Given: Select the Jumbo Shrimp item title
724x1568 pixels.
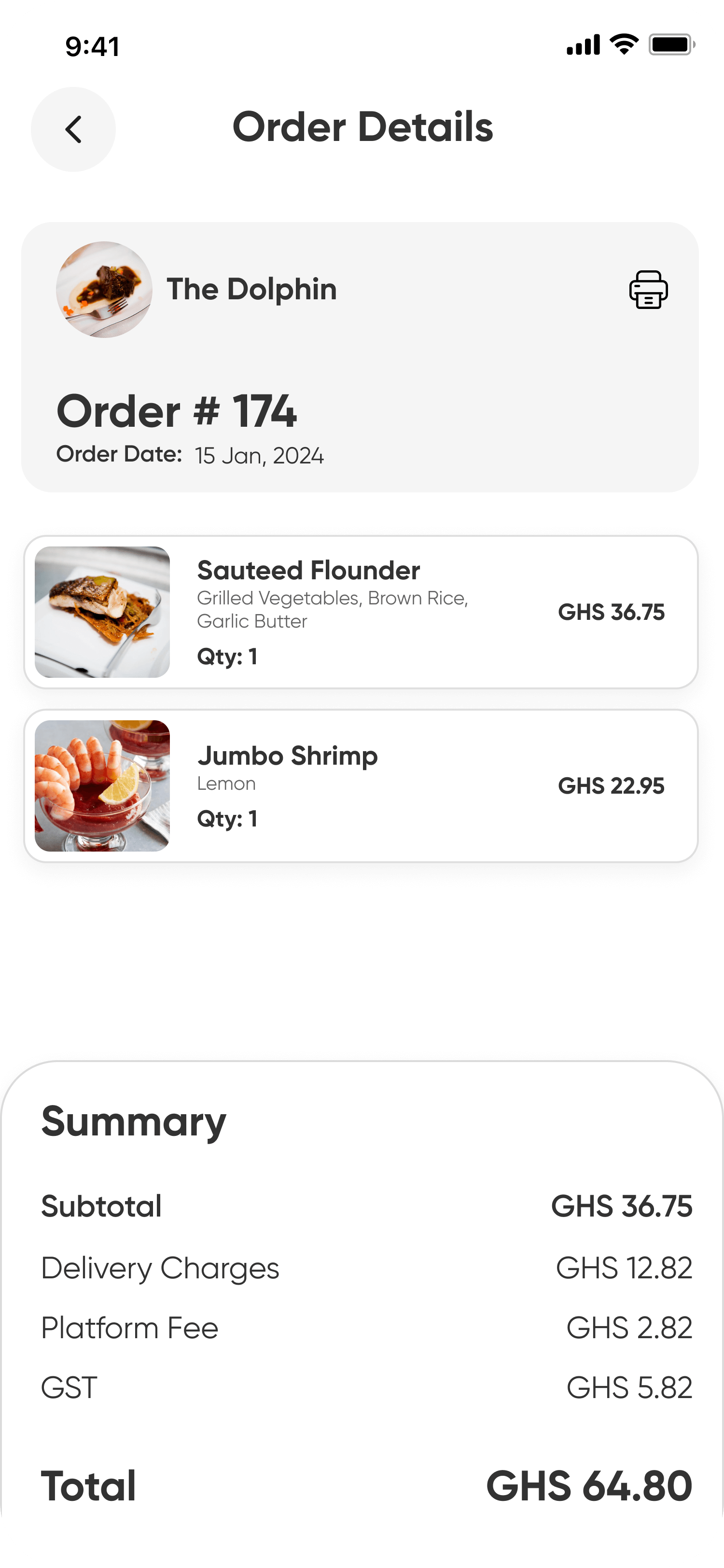Looking at the screenshot, I should (287, 756).
